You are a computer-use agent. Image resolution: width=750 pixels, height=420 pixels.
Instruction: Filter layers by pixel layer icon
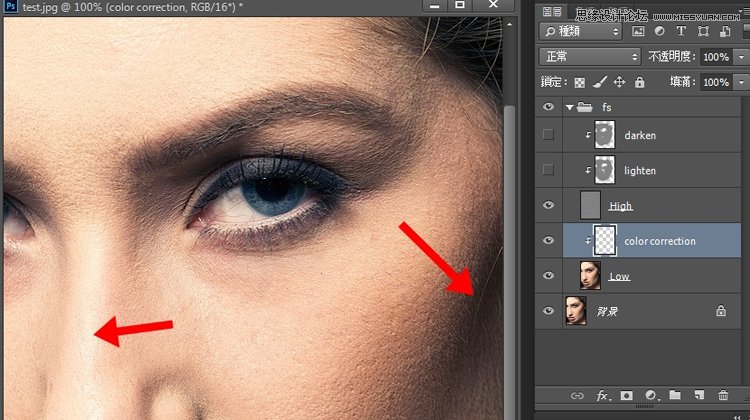[x=638, y=32]
